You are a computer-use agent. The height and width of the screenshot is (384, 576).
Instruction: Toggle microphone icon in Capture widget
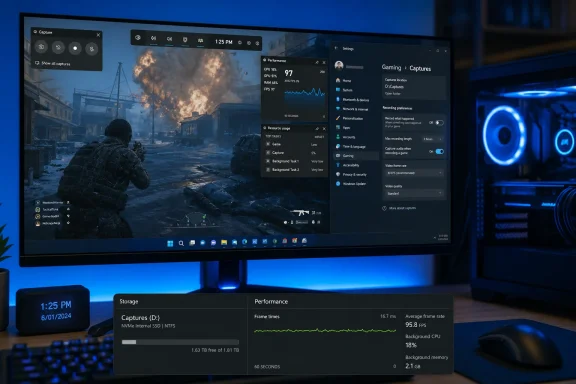click(91, 49)
